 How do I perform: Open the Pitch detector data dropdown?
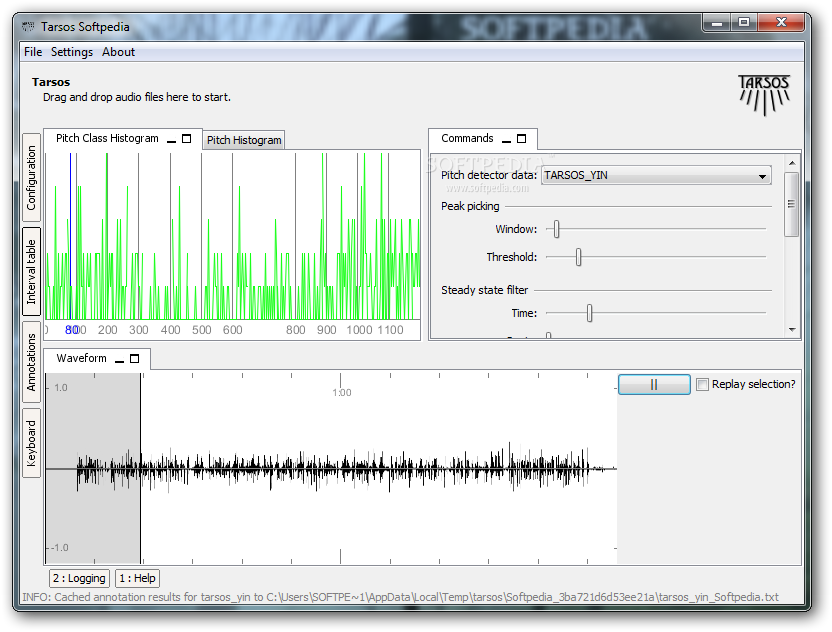[x=656, y=176]
